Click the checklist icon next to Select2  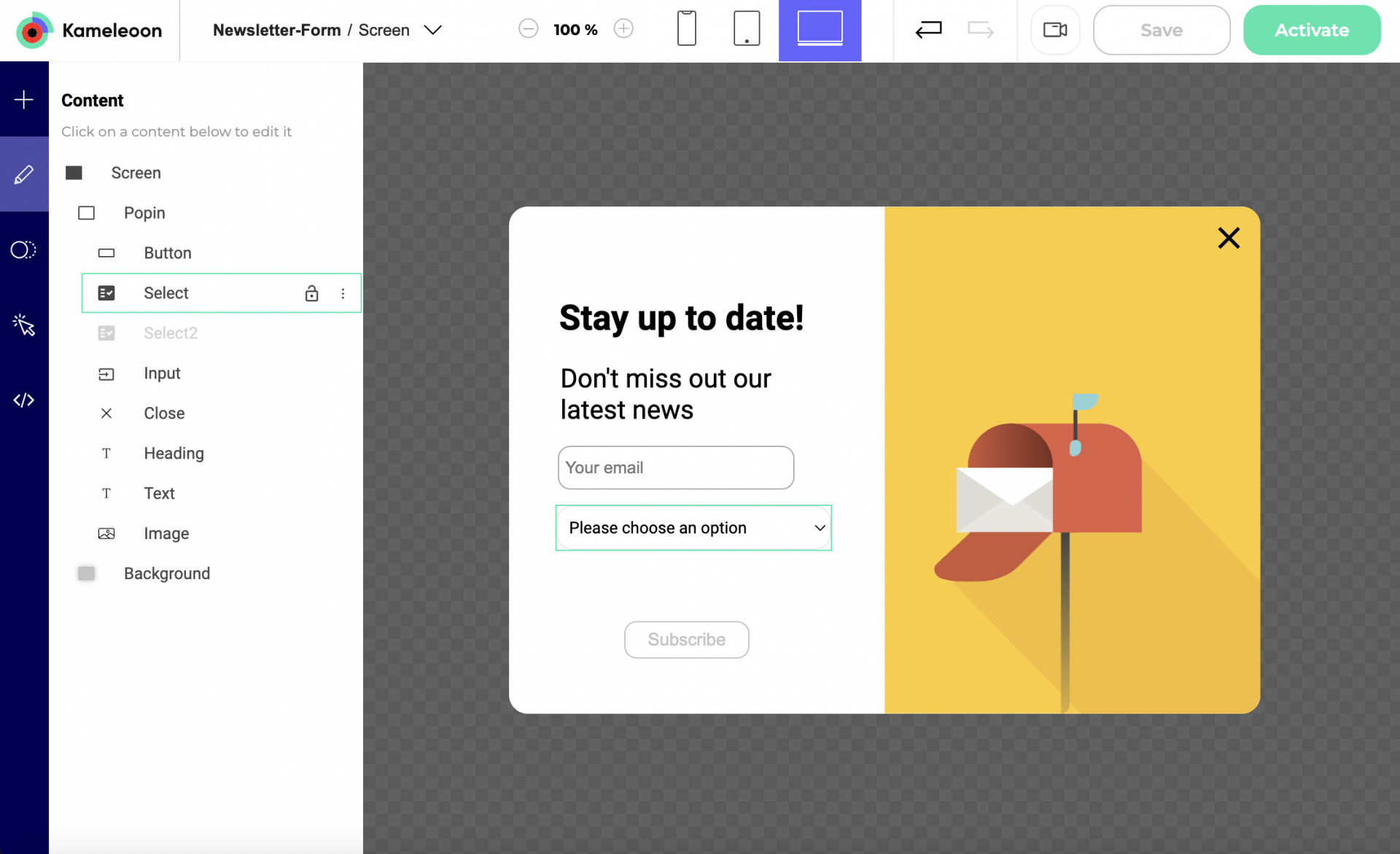click(x=106, y=333)
